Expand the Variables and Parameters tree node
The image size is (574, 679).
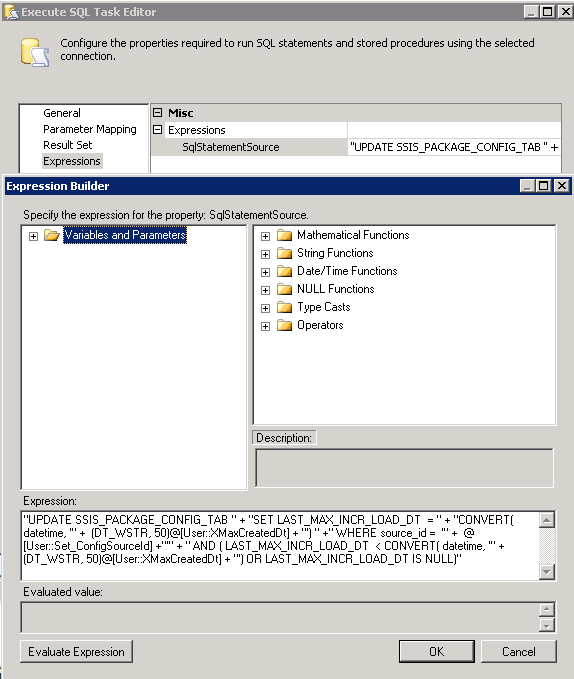[x=33, y=236]
